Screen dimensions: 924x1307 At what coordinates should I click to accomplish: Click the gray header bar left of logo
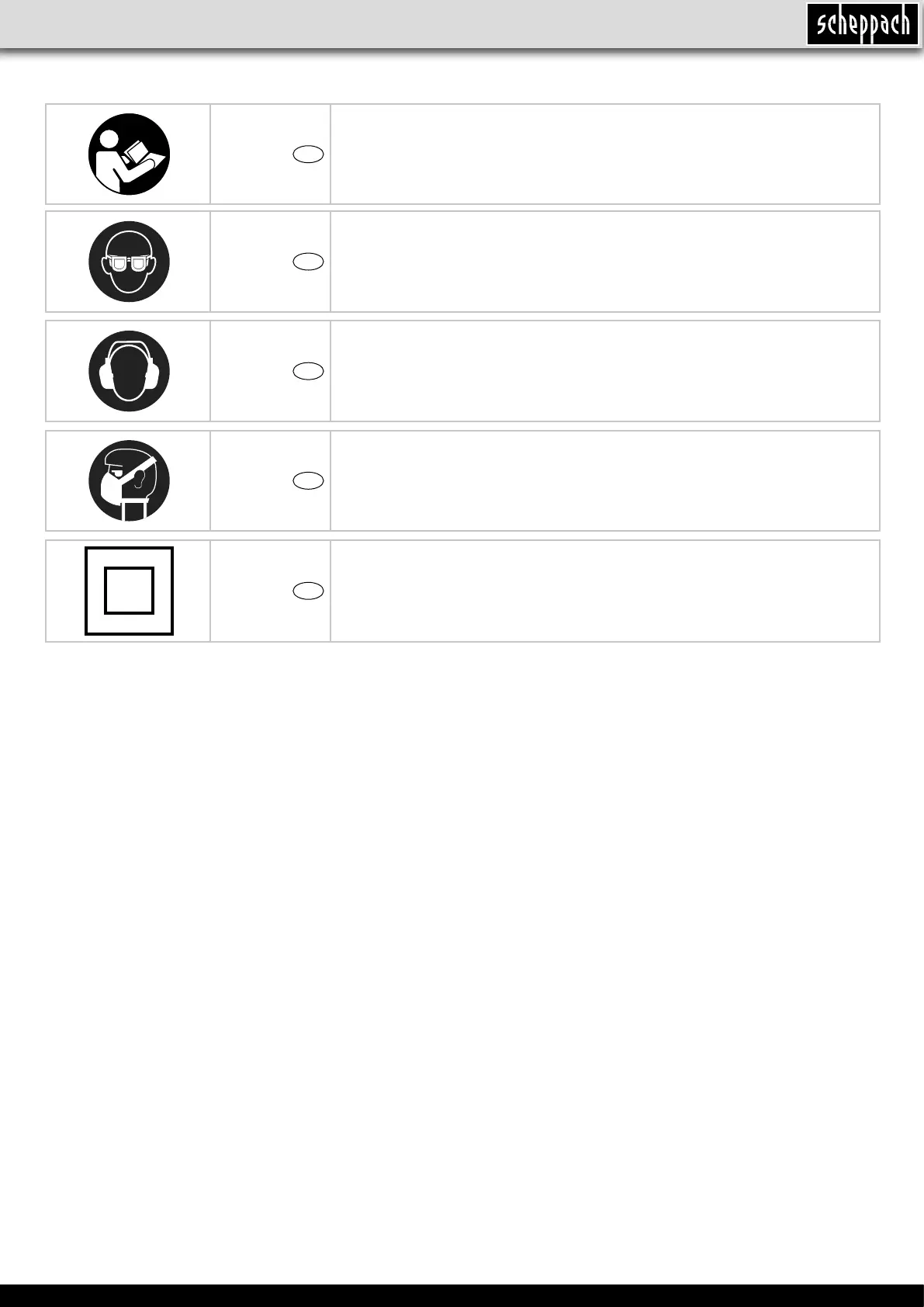tap(388, 25)
